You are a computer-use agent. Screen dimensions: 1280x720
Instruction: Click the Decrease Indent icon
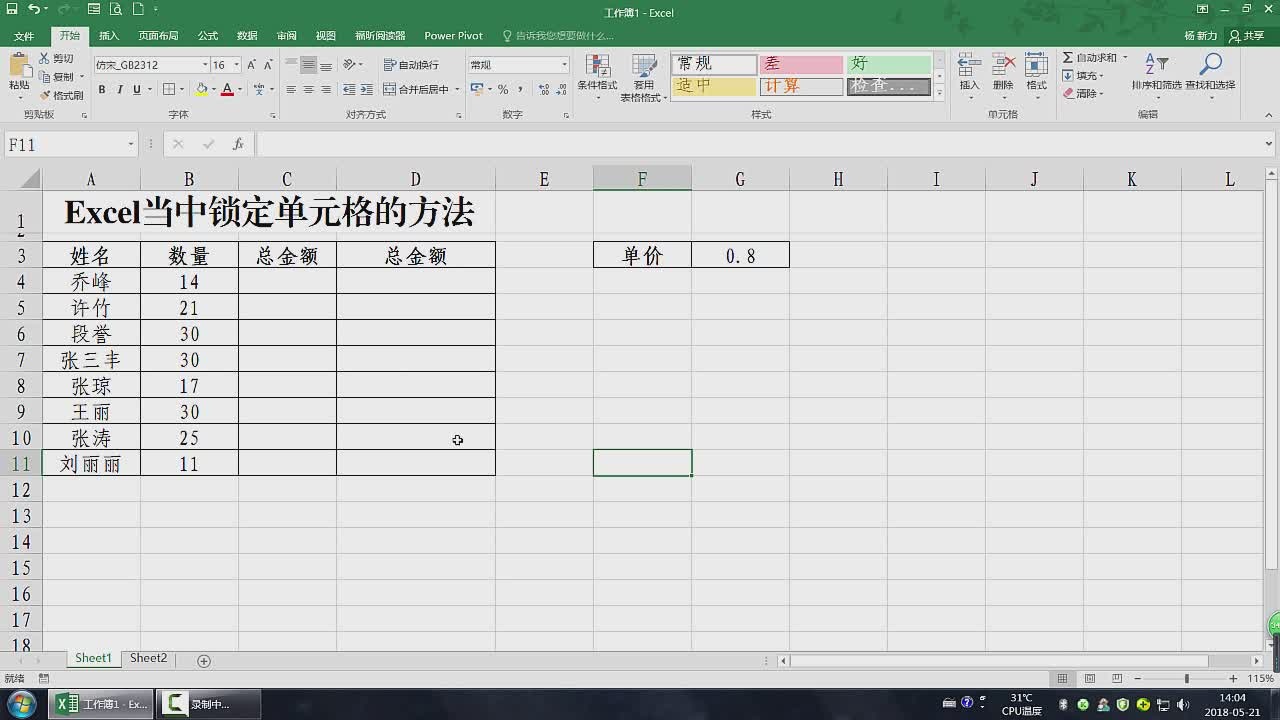pos(349,89)
